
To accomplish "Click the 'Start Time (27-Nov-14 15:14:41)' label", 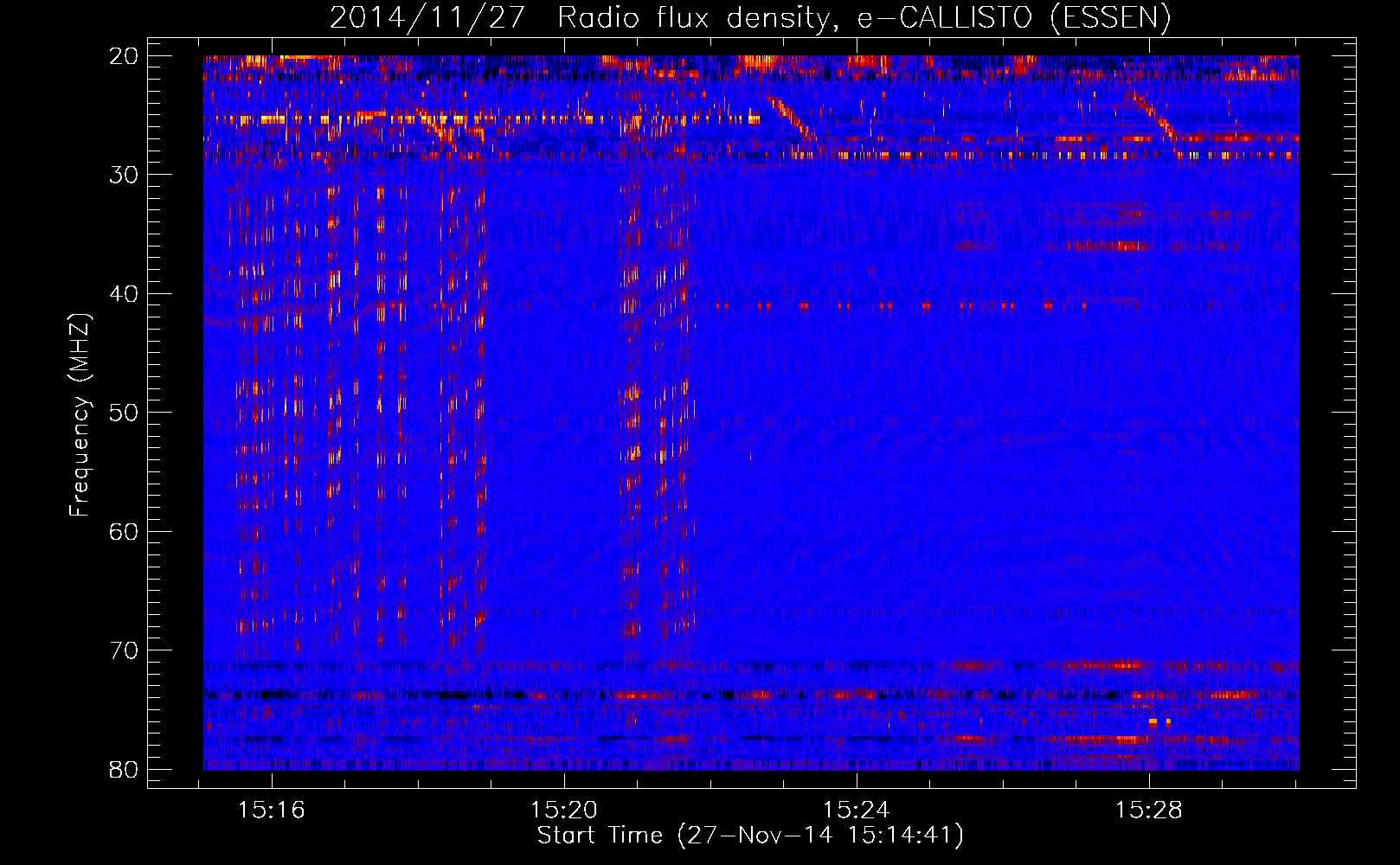I will pyautogui.click(x=750, y=836).
